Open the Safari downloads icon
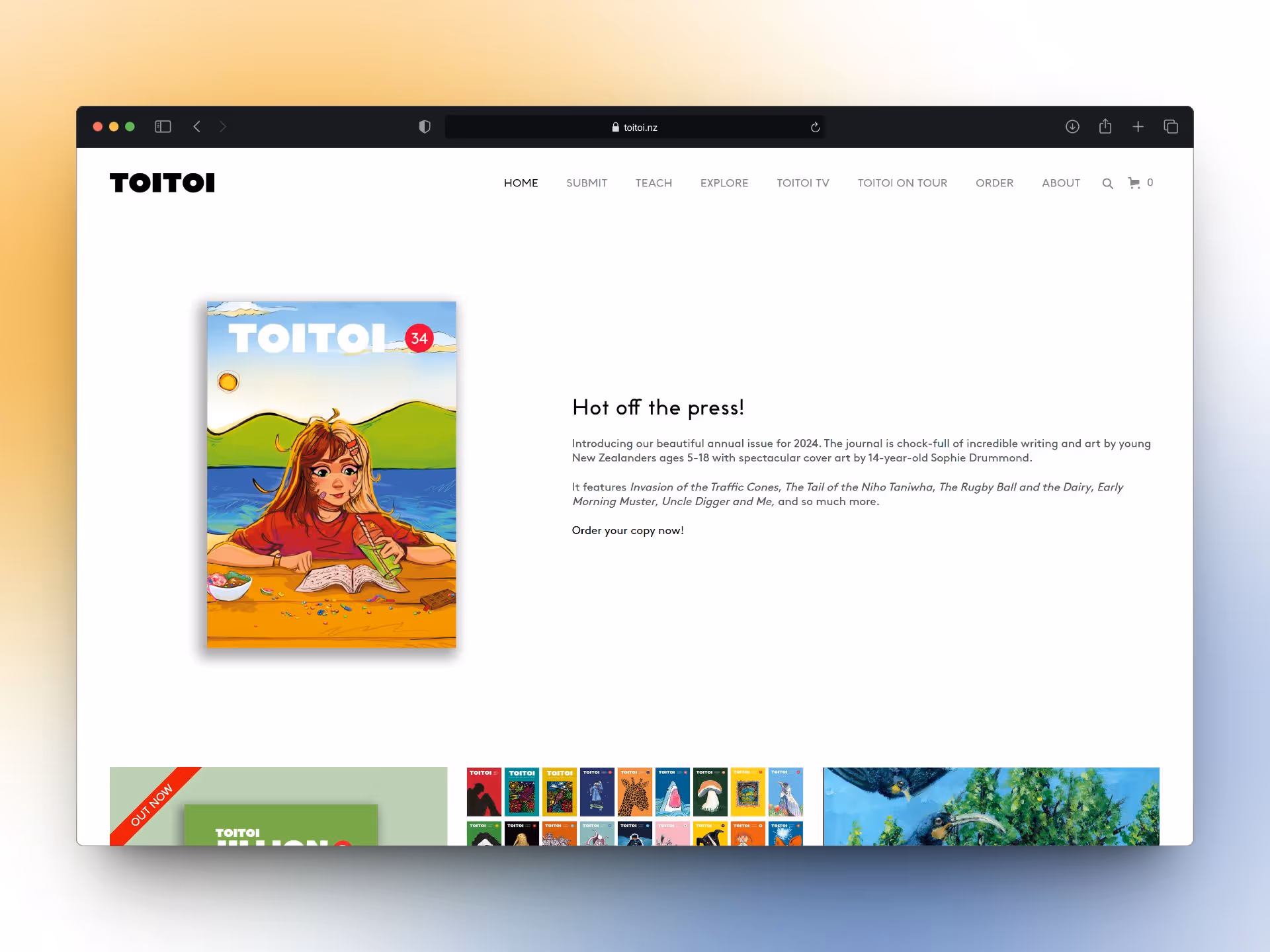The height and width of the screenshot is (952, 1270). tap(1072, 126)
